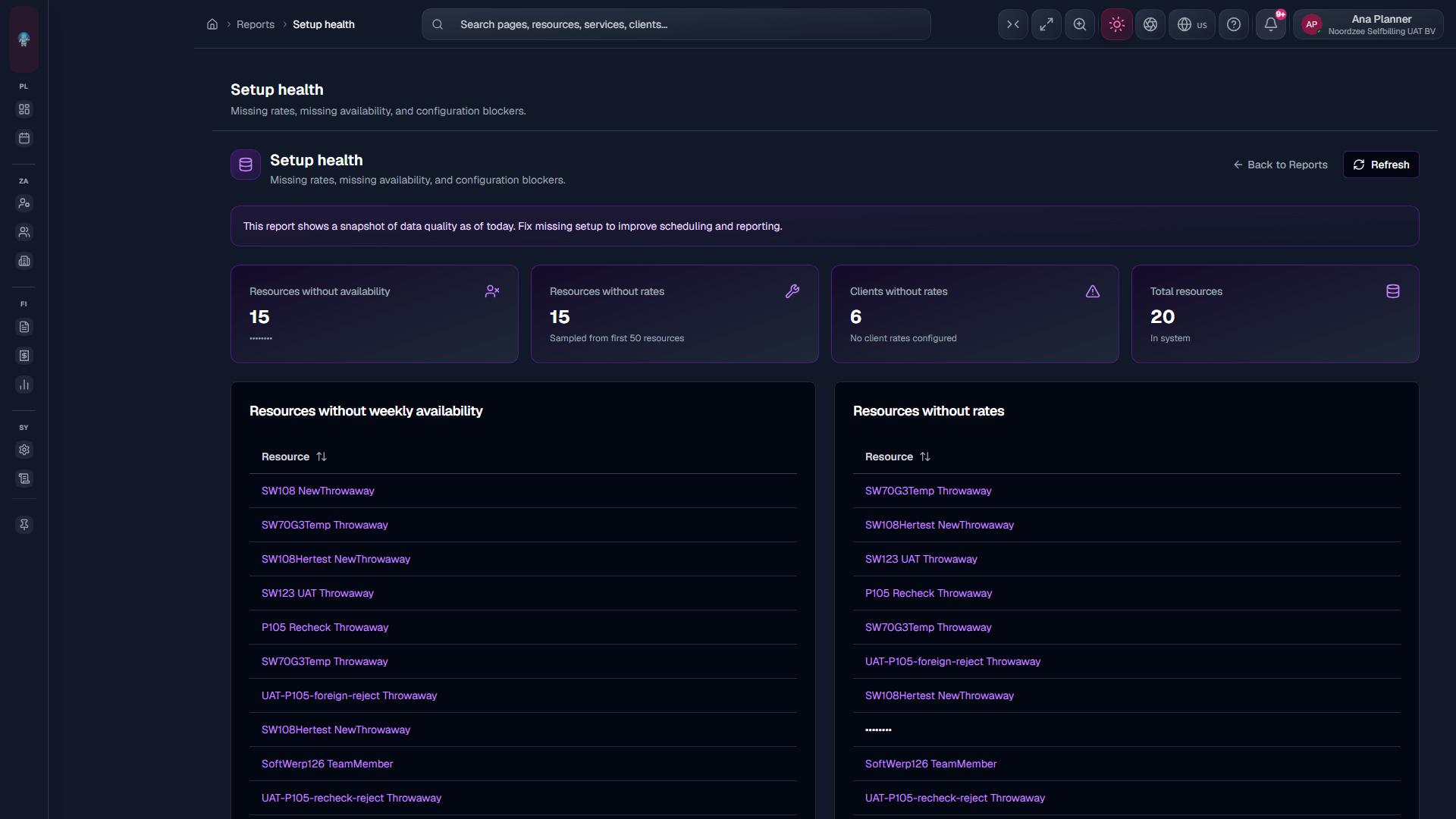Open UAT-P105-foreign-reject Throwaway in availability list

(350, 695)
